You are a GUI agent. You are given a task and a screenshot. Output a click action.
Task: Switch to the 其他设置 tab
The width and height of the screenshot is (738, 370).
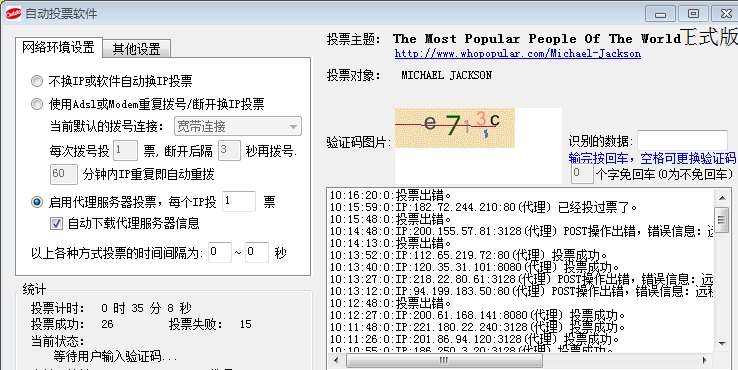[136, 48]
